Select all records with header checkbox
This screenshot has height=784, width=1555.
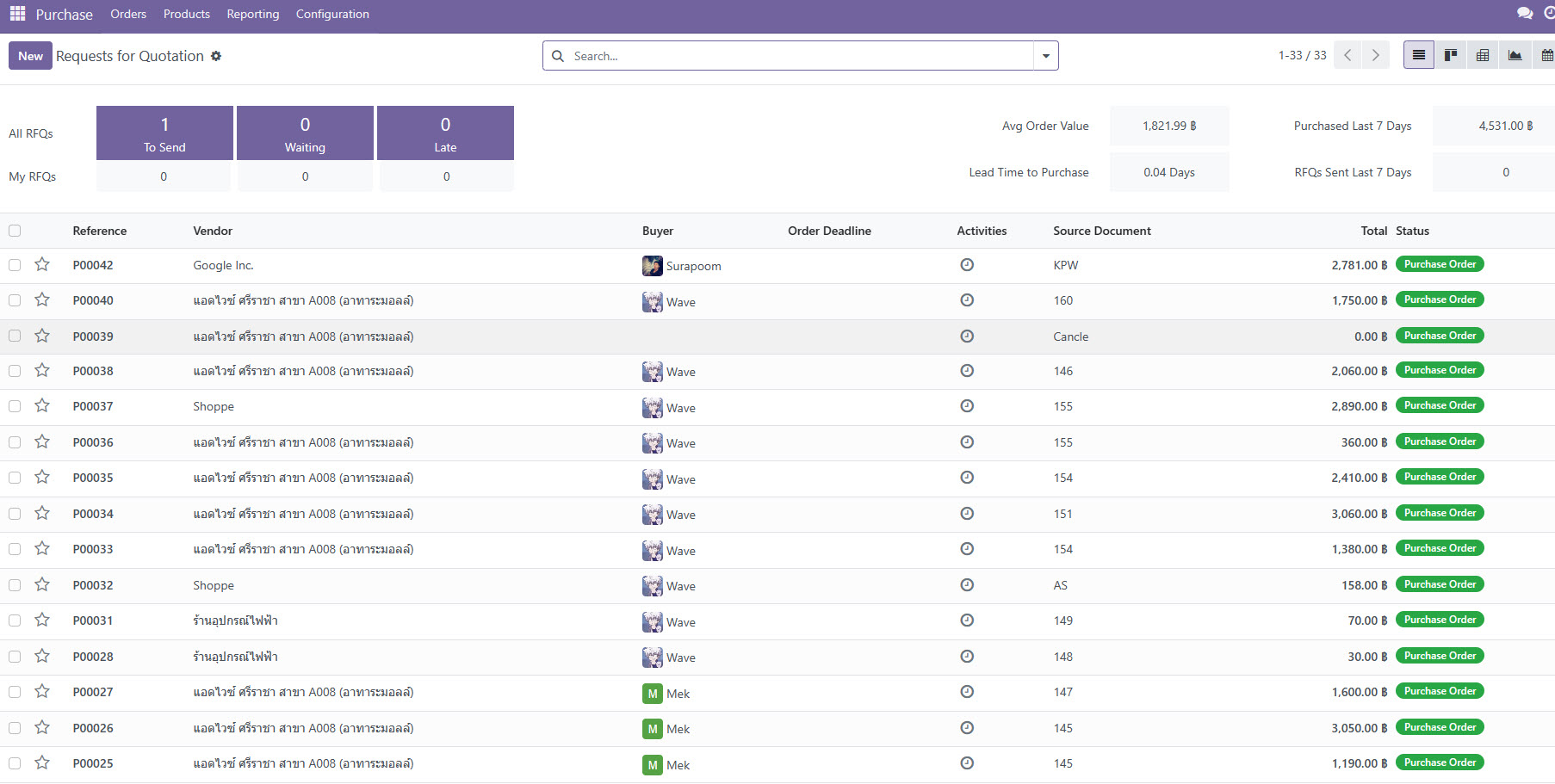(x=15, y=231)
